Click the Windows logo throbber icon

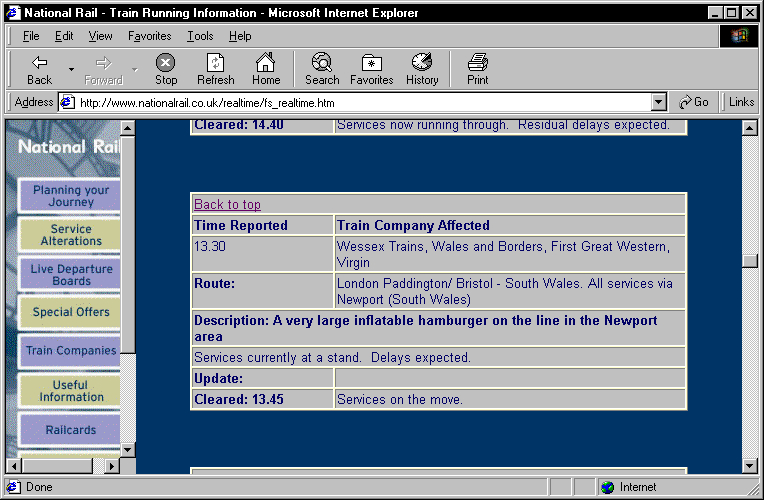click(739, 36)
